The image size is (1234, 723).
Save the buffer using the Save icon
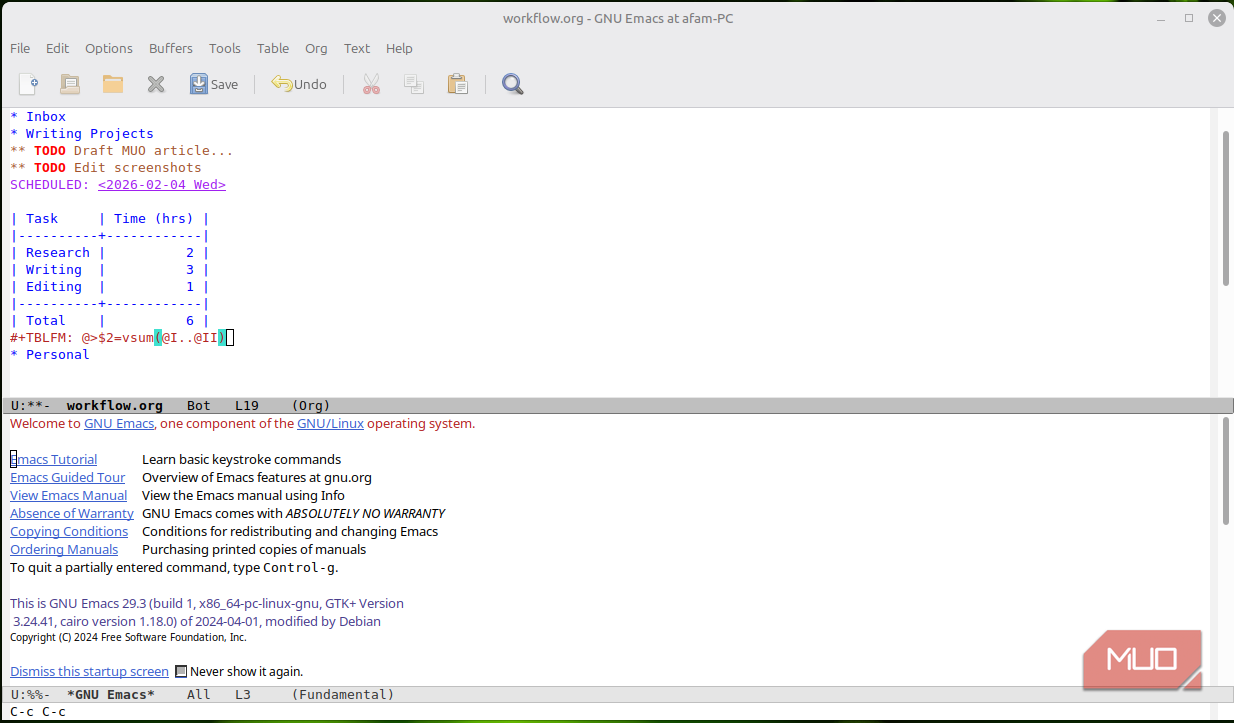click(x=214, y=84)
